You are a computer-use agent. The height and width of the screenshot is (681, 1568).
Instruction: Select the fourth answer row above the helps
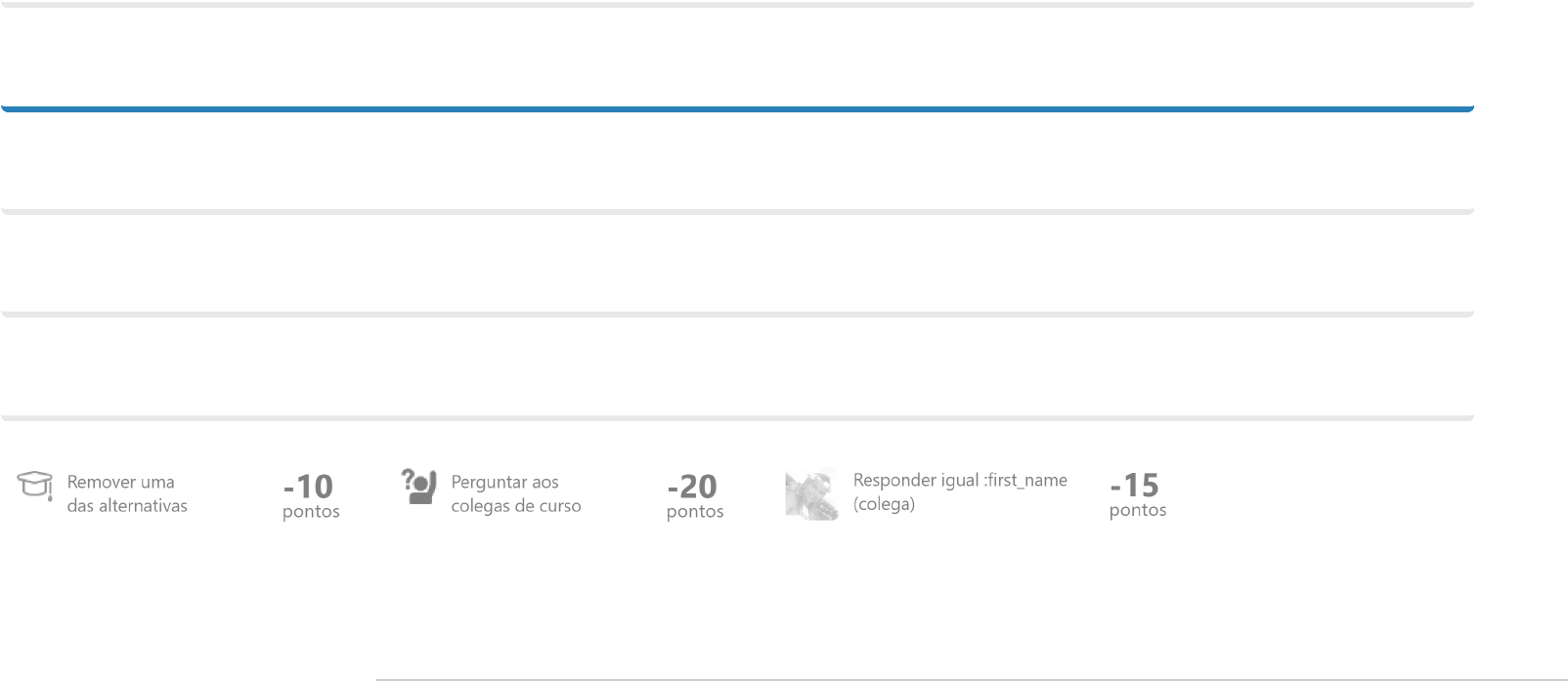tap(736, 367)
